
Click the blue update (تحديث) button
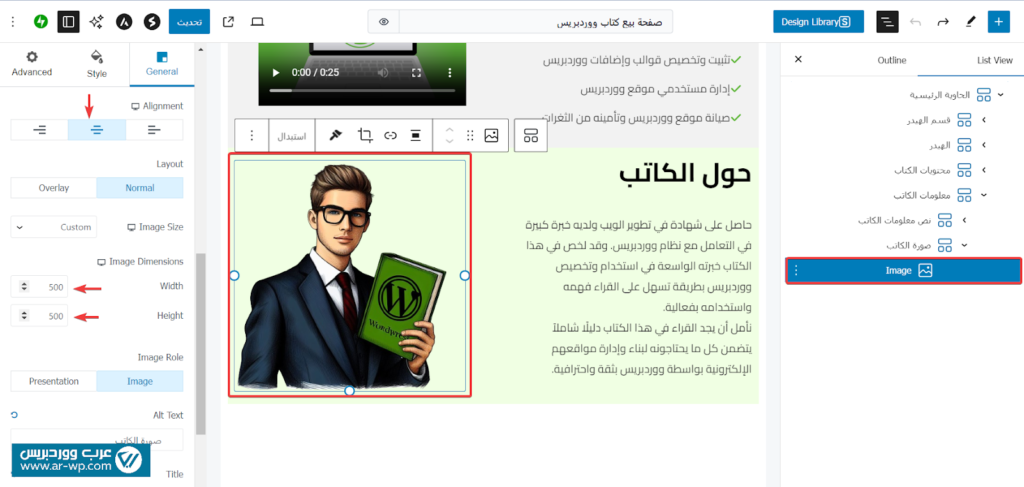(189, 22)
